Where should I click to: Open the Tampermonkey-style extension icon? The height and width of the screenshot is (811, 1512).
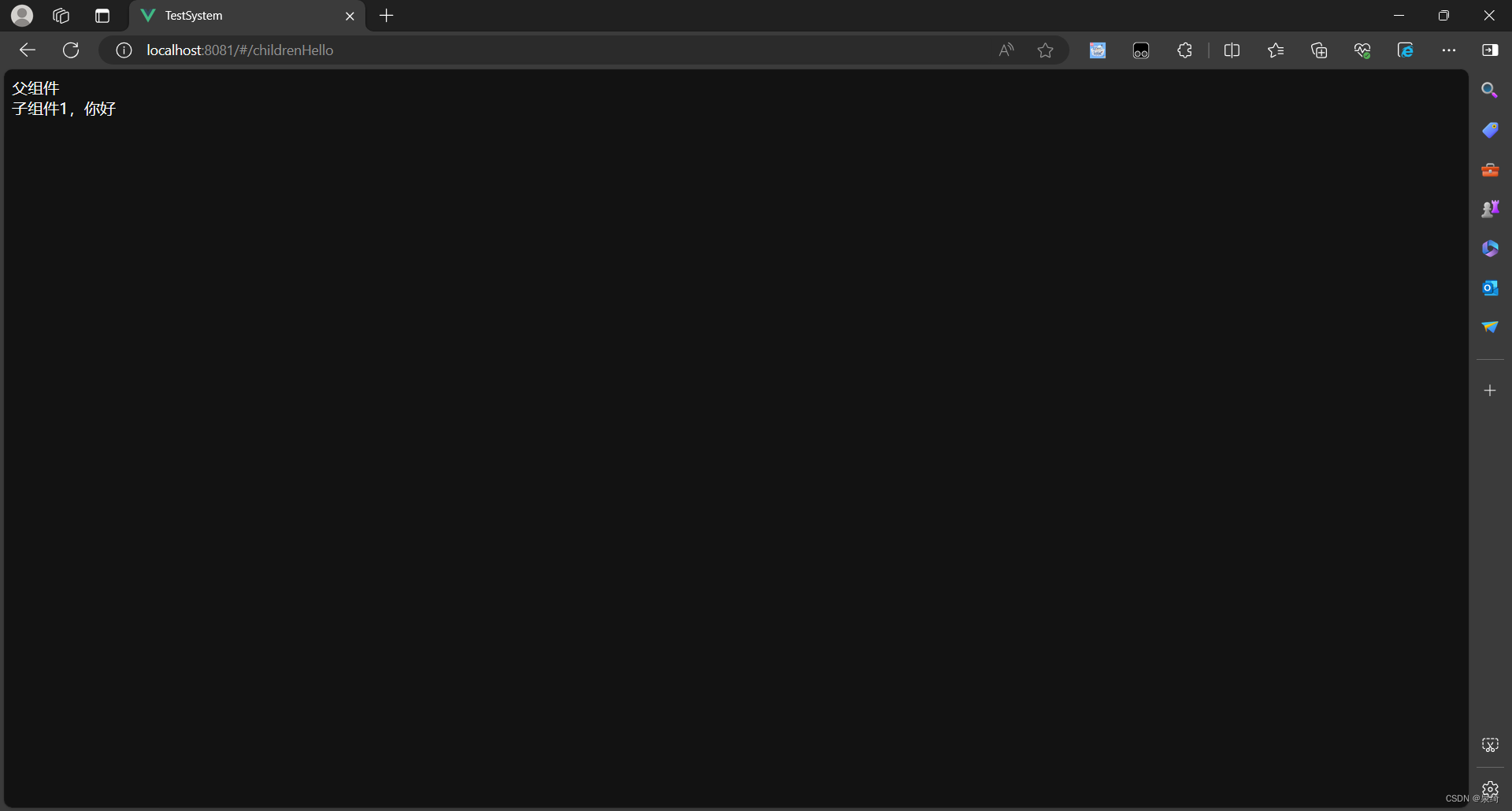pyautogui.click(x=1141, y=50)
